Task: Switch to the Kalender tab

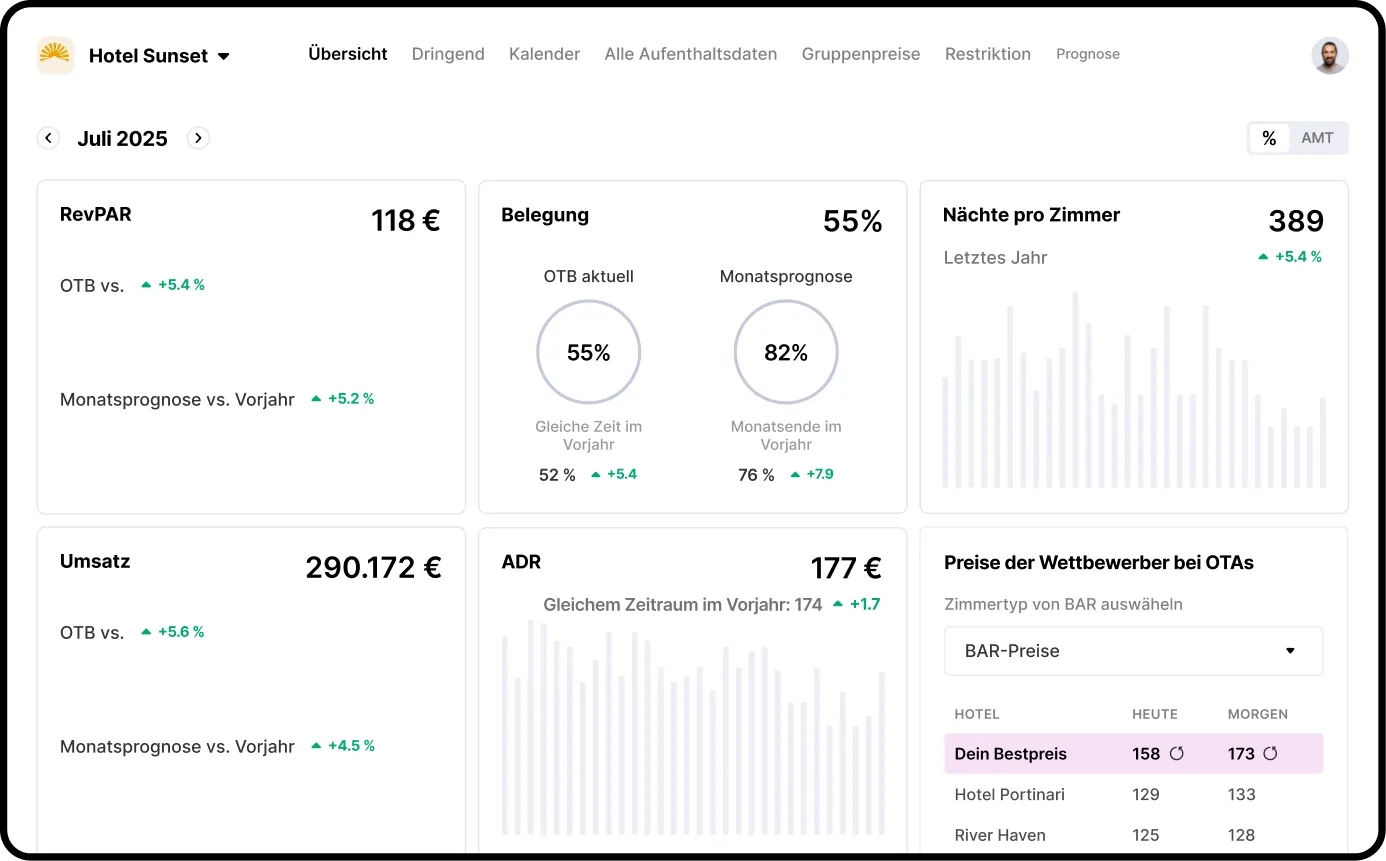Action: tap(544, 54)
